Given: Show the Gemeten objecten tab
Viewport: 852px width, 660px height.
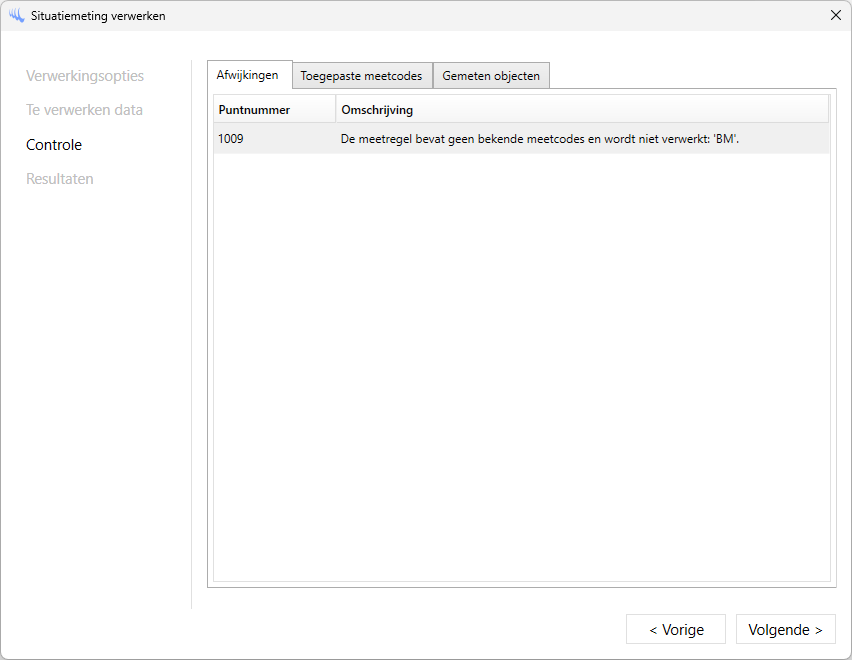Looking at the screenshot, I should [491, 76].
